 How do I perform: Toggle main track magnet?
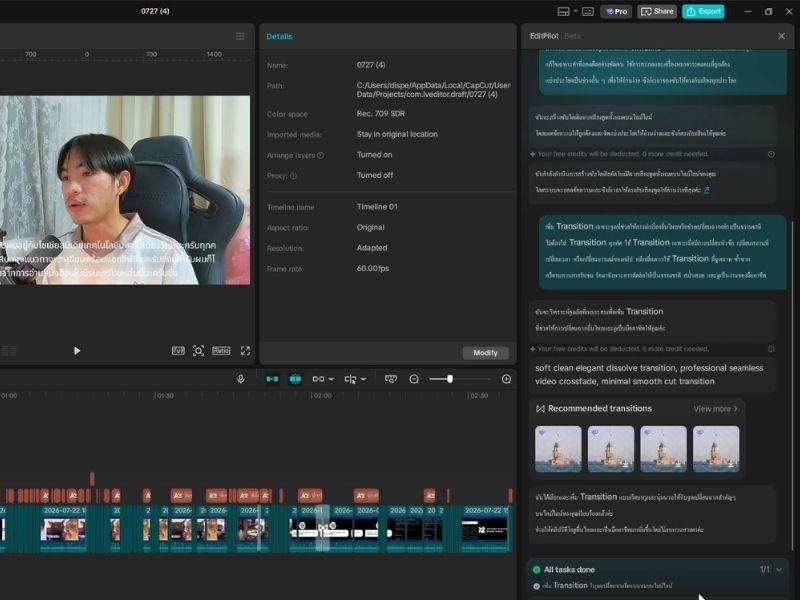coord(272,379)
